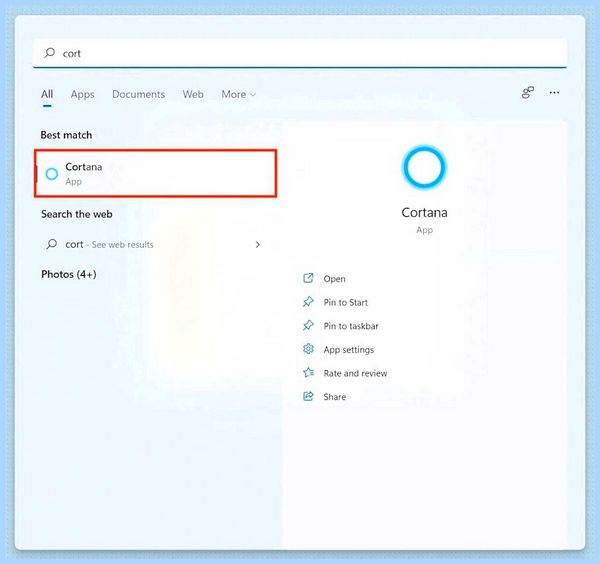The image size is (600, 564).
Task: Click the App settings gear icon
Action: point(308,349)
